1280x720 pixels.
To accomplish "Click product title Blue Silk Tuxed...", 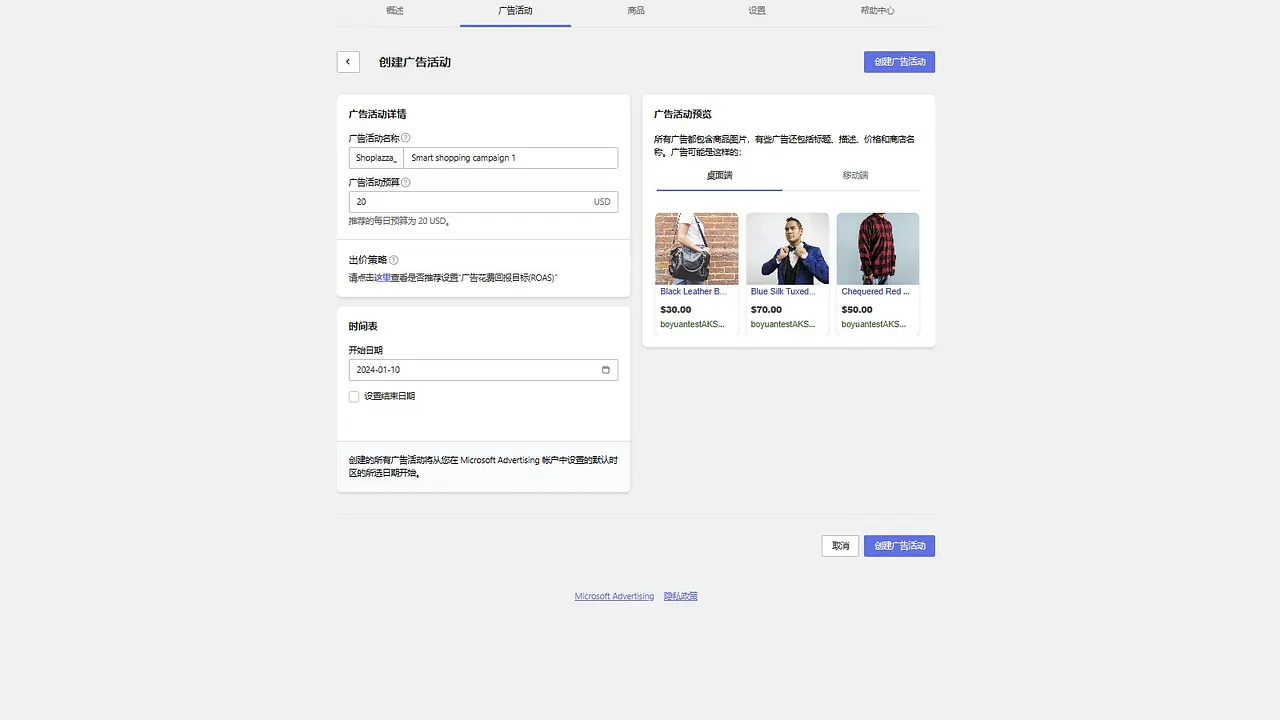I will [x=783, y=292].
